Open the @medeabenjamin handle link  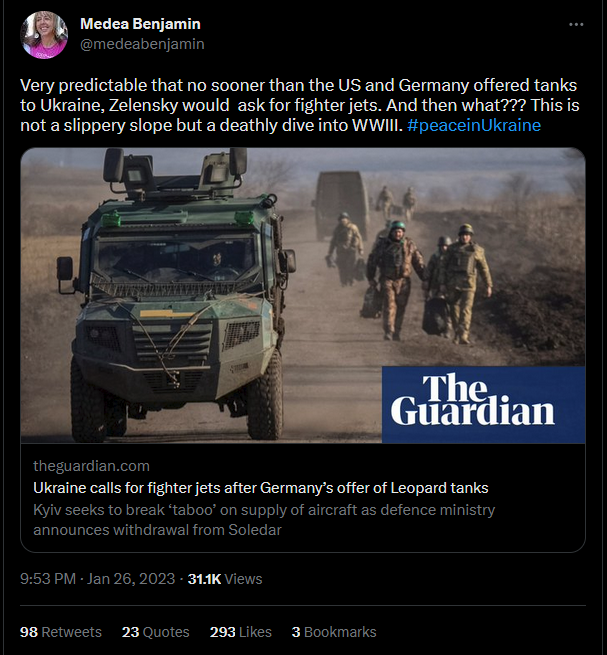142,44
